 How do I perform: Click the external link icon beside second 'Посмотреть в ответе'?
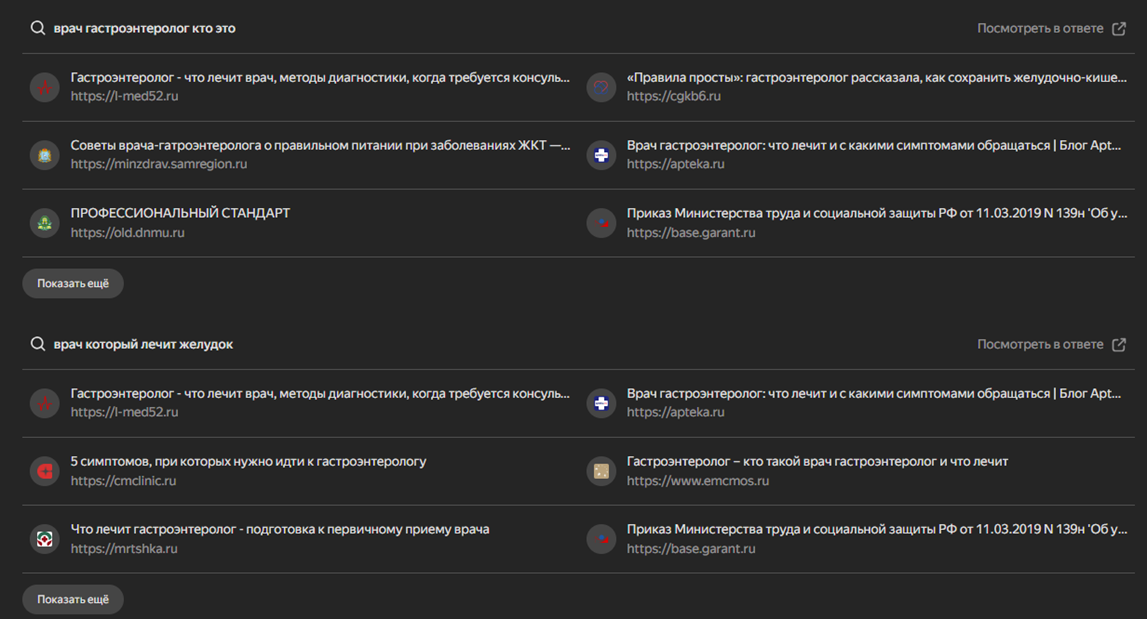coord(1119,345)
